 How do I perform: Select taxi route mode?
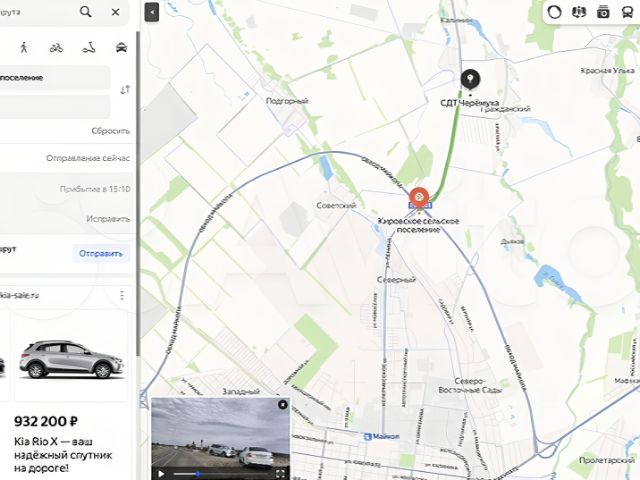[x=121, y=48]
